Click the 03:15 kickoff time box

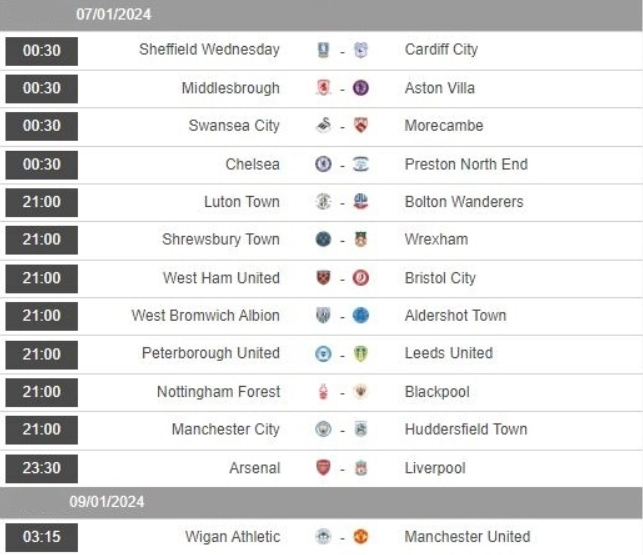41,537
